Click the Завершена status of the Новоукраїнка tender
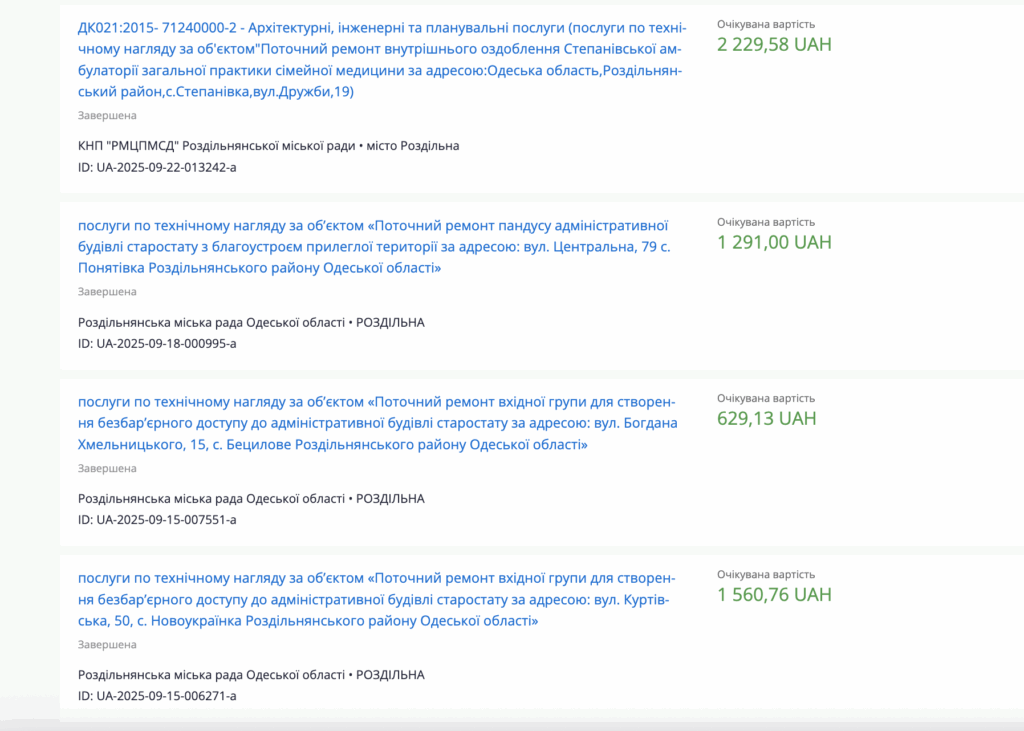Image resolution: width=1024 pixels, height=731 pixels. [x=107, y=645]
